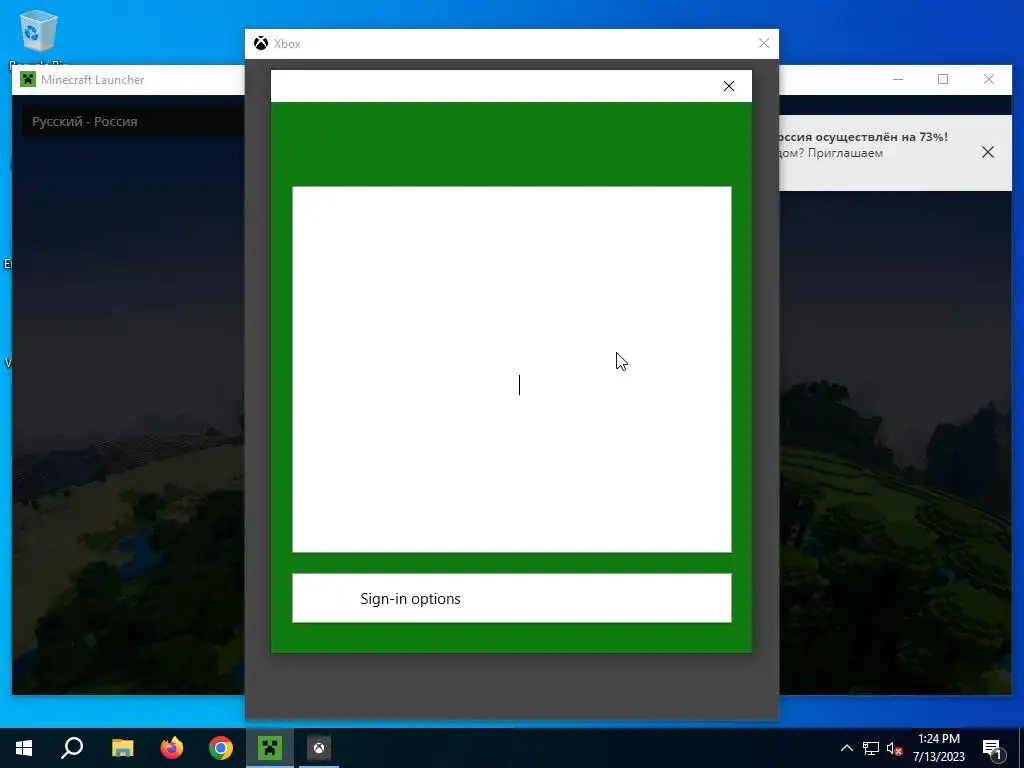Open the clock showing 1:24 PM
This screenshot has height=768, width=1024.
[938, 748]
